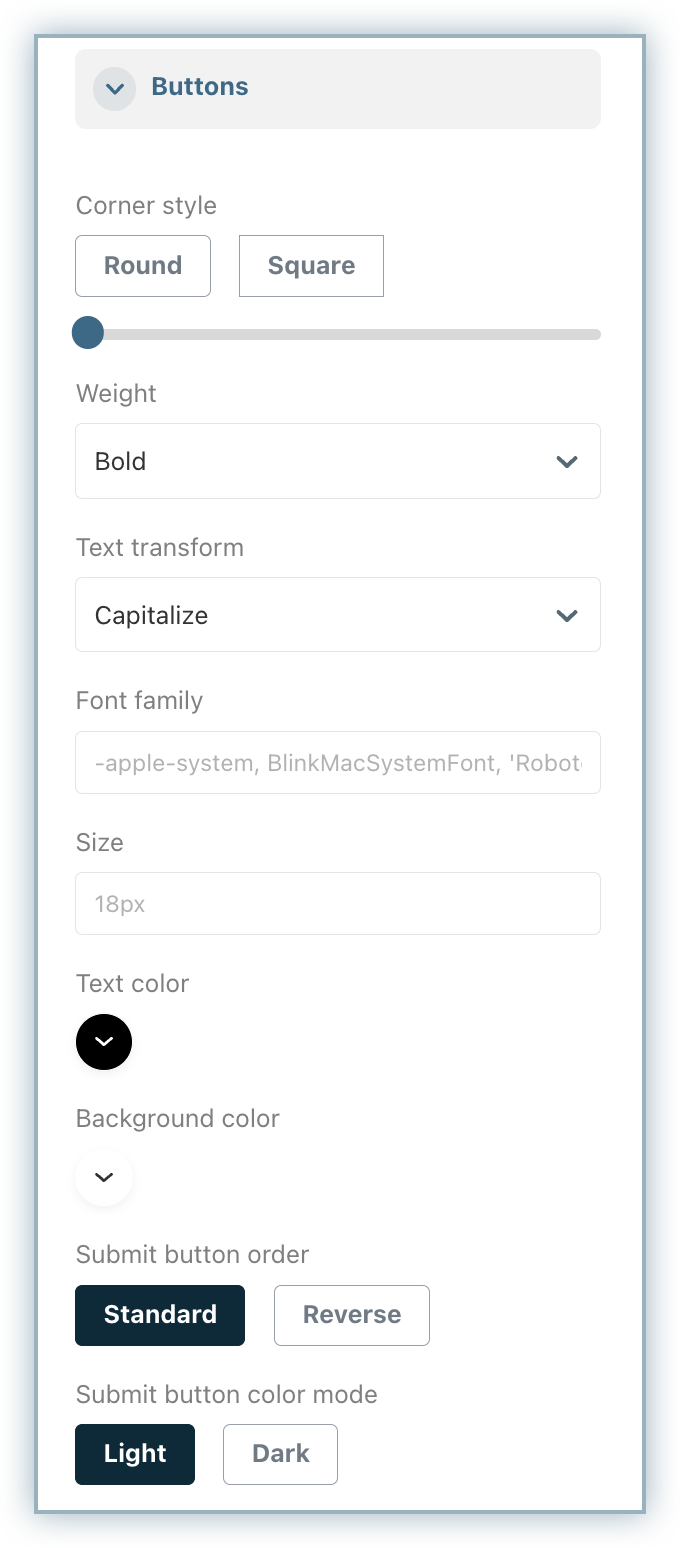Click the Text transform chevron arrow
The width and height of the screenshot is (680, 1548).
click(x=567, y=615)
